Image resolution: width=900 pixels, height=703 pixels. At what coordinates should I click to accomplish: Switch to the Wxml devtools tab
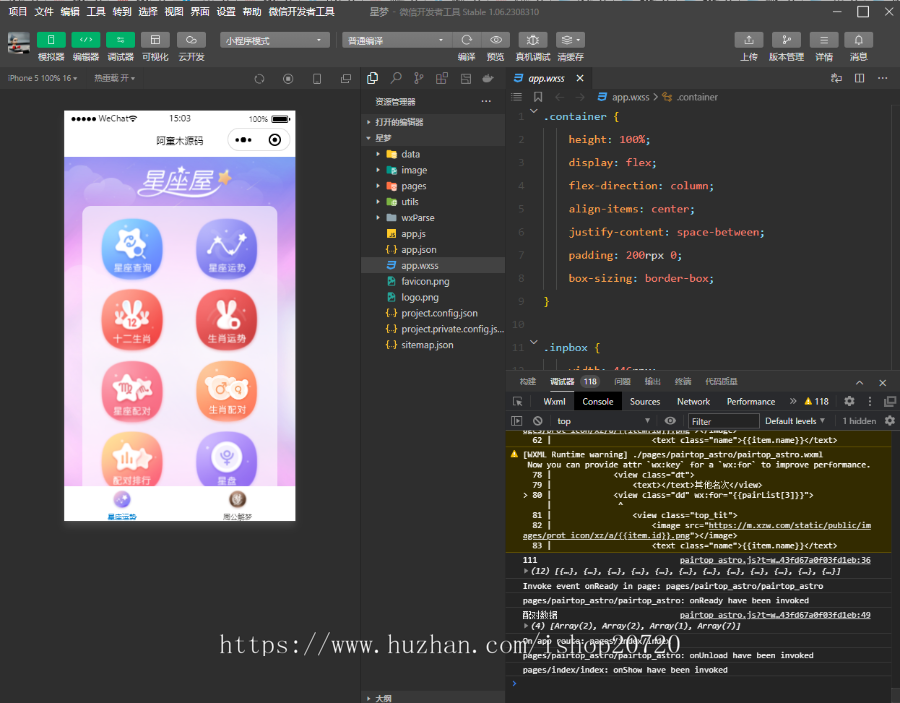click(554, 402)
